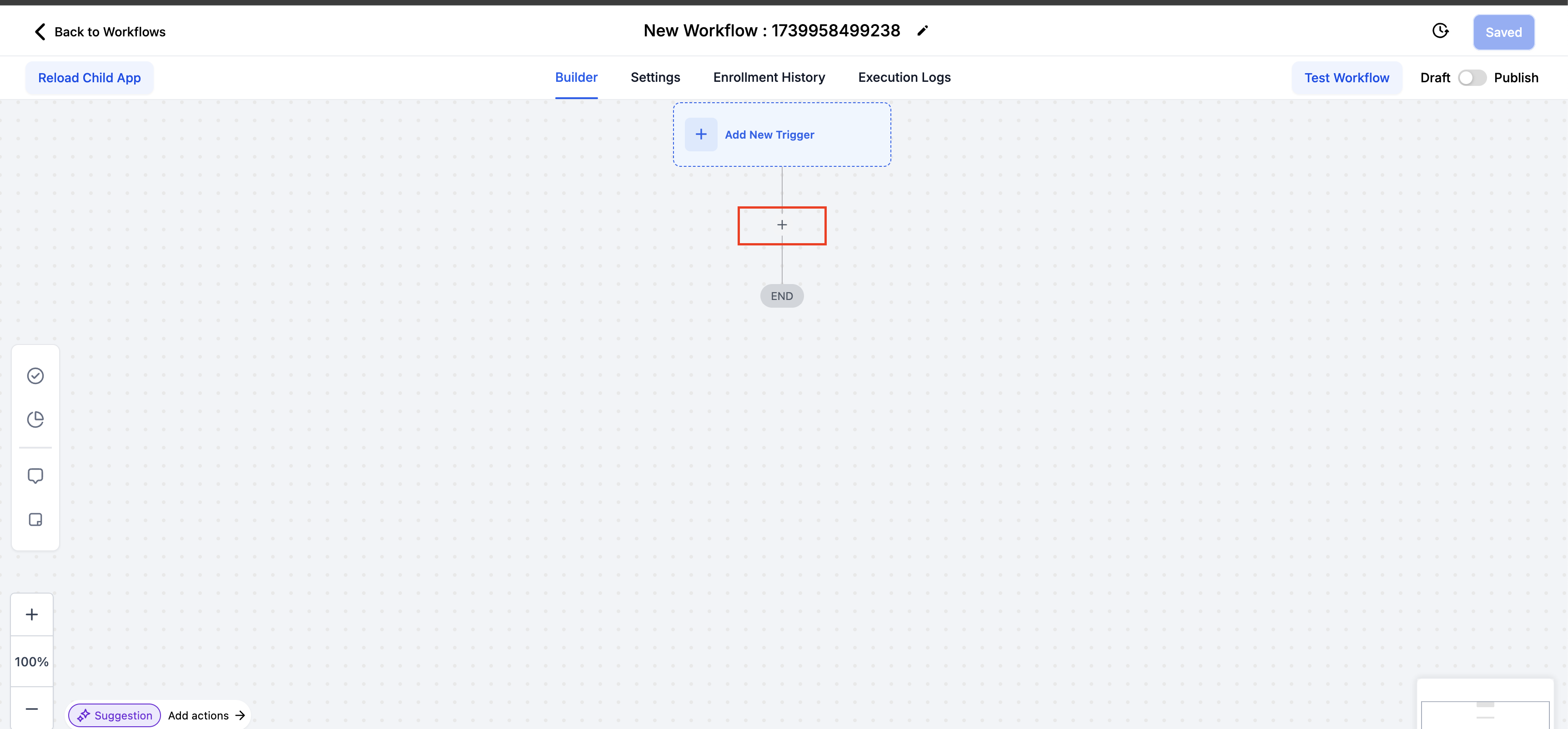Click the back arrow chevron icon

(40, 32)
